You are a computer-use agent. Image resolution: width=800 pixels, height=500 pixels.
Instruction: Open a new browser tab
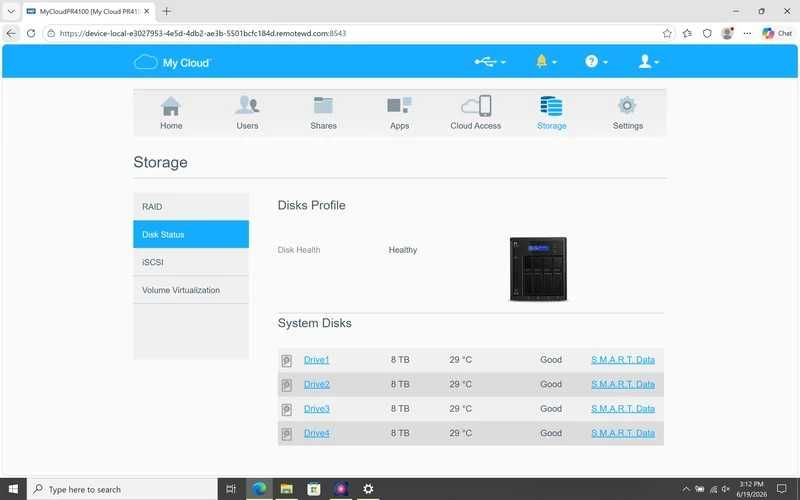(x=166, y=11)
